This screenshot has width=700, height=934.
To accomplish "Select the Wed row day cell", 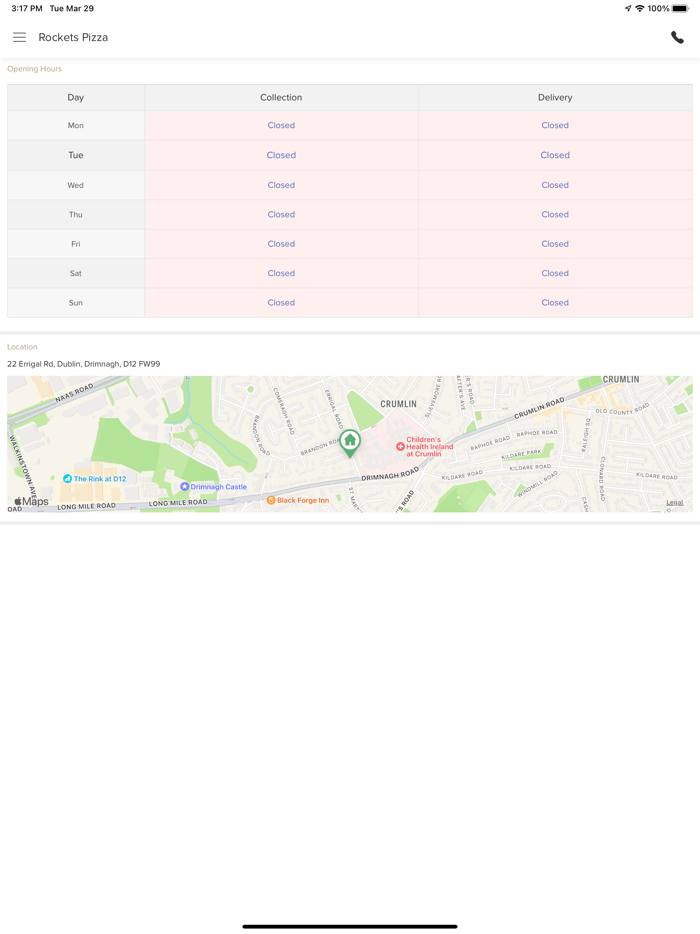I will point(76,185).
